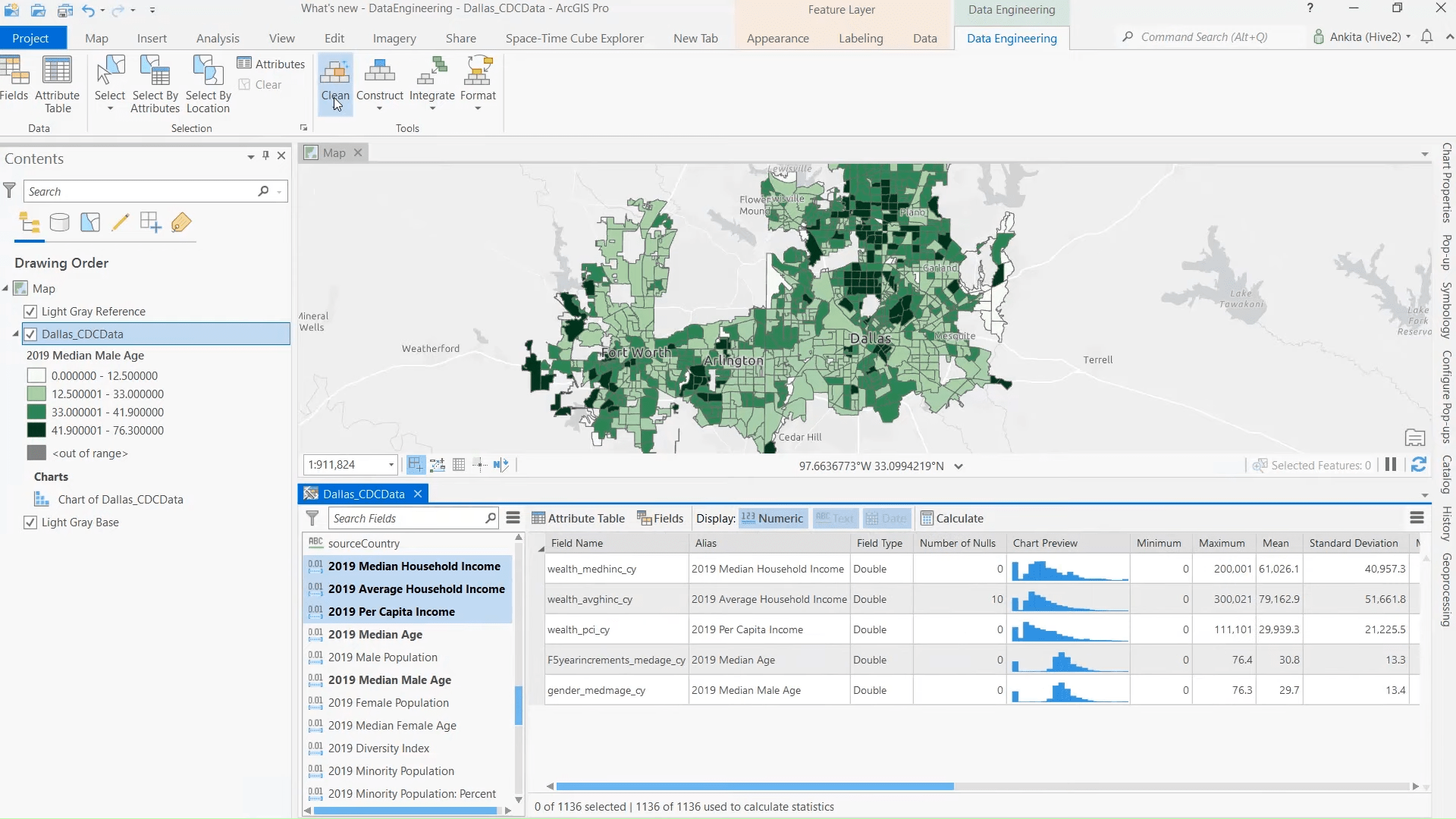
Task: Click Selected Features: 0 status button
Action: pyautogui.click(x=1311, y=465)
